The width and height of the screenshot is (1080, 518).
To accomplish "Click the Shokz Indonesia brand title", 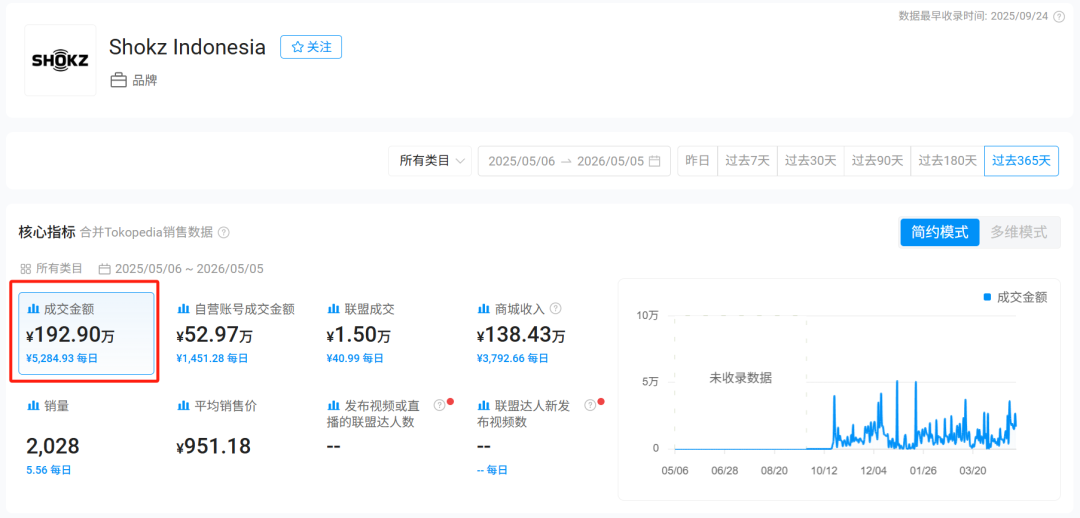I will coord(187,47).
